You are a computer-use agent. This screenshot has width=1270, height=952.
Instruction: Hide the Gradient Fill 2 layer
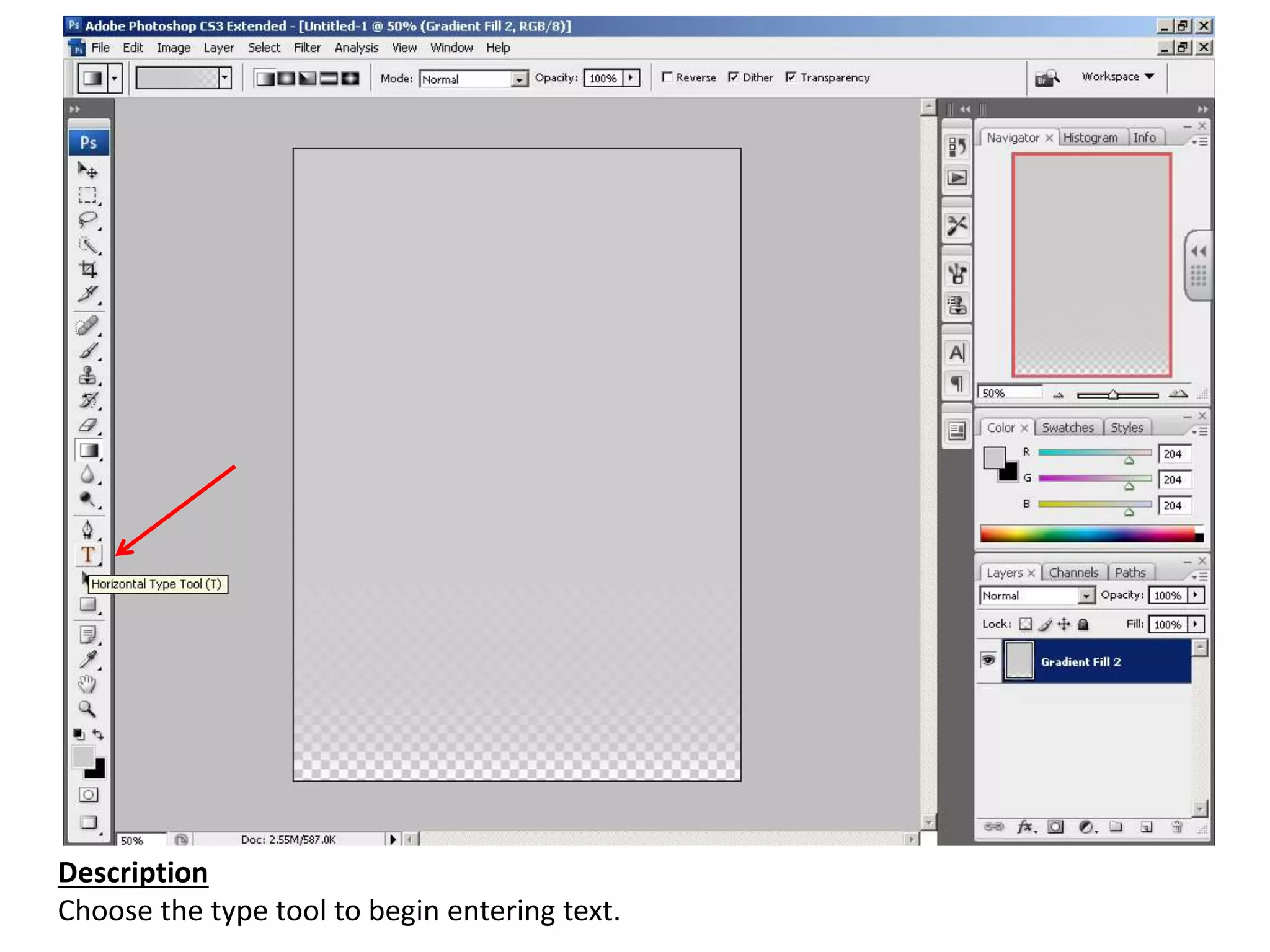click(988, 661)
